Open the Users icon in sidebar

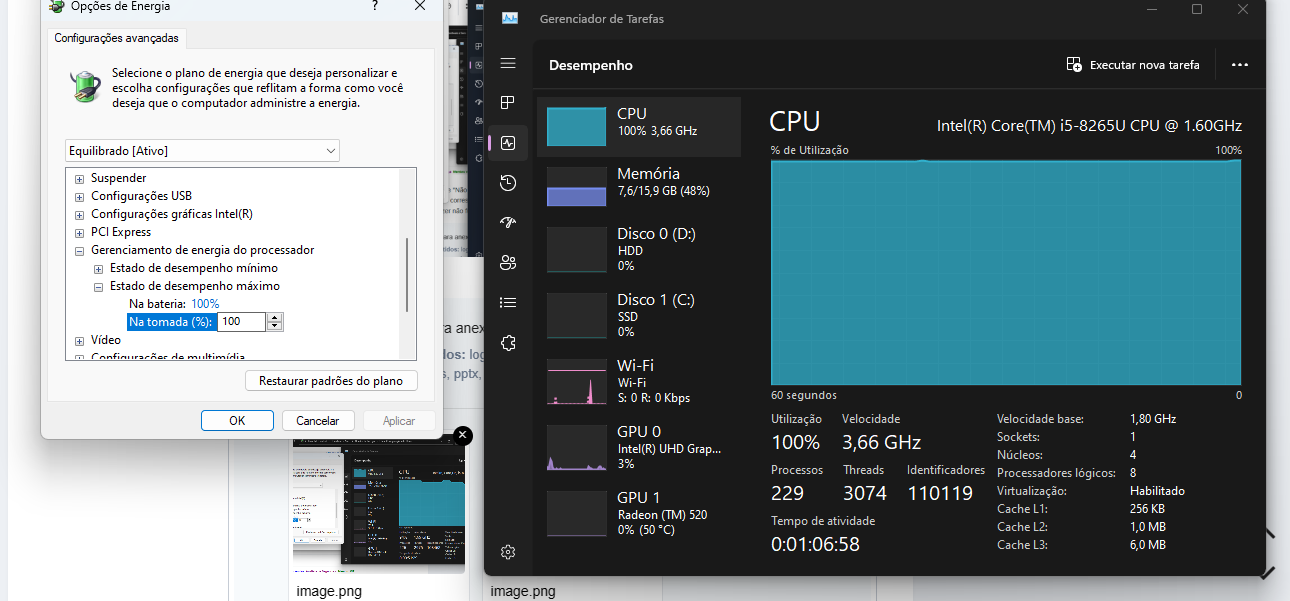[508, 263]
